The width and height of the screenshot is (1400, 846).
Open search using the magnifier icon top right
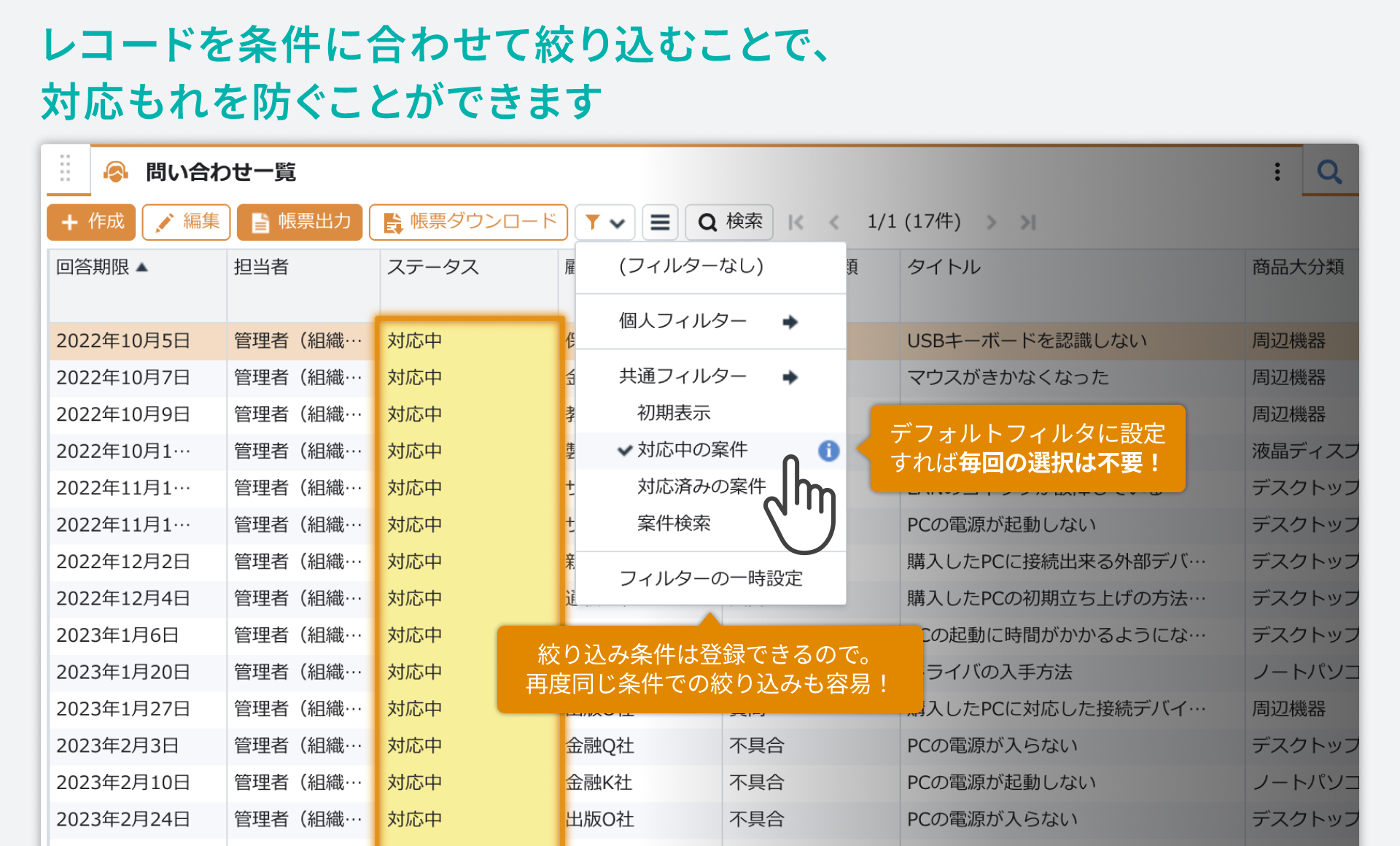[1329, 172]
